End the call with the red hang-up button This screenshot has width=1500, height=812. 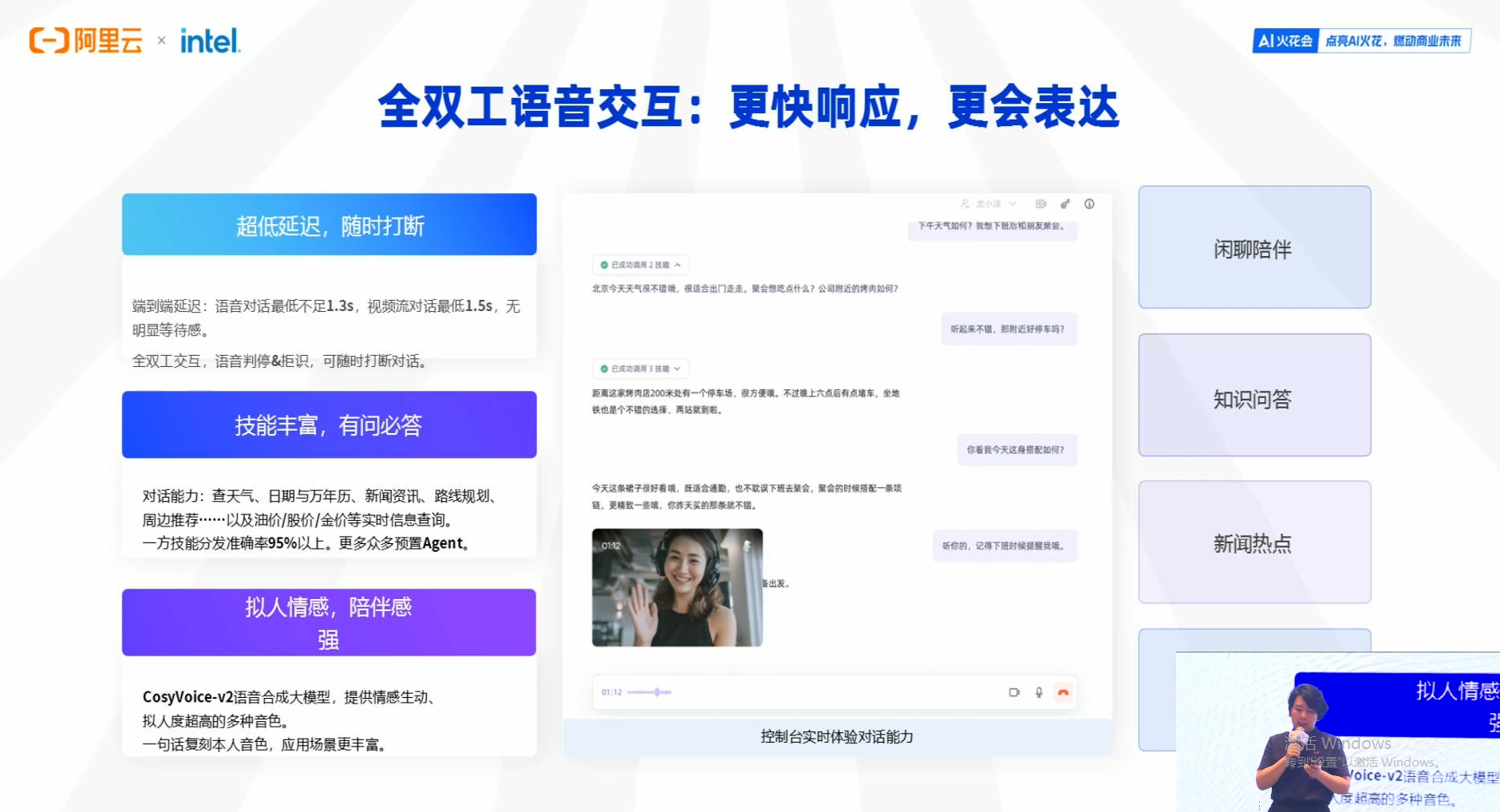coord(1064,692)
